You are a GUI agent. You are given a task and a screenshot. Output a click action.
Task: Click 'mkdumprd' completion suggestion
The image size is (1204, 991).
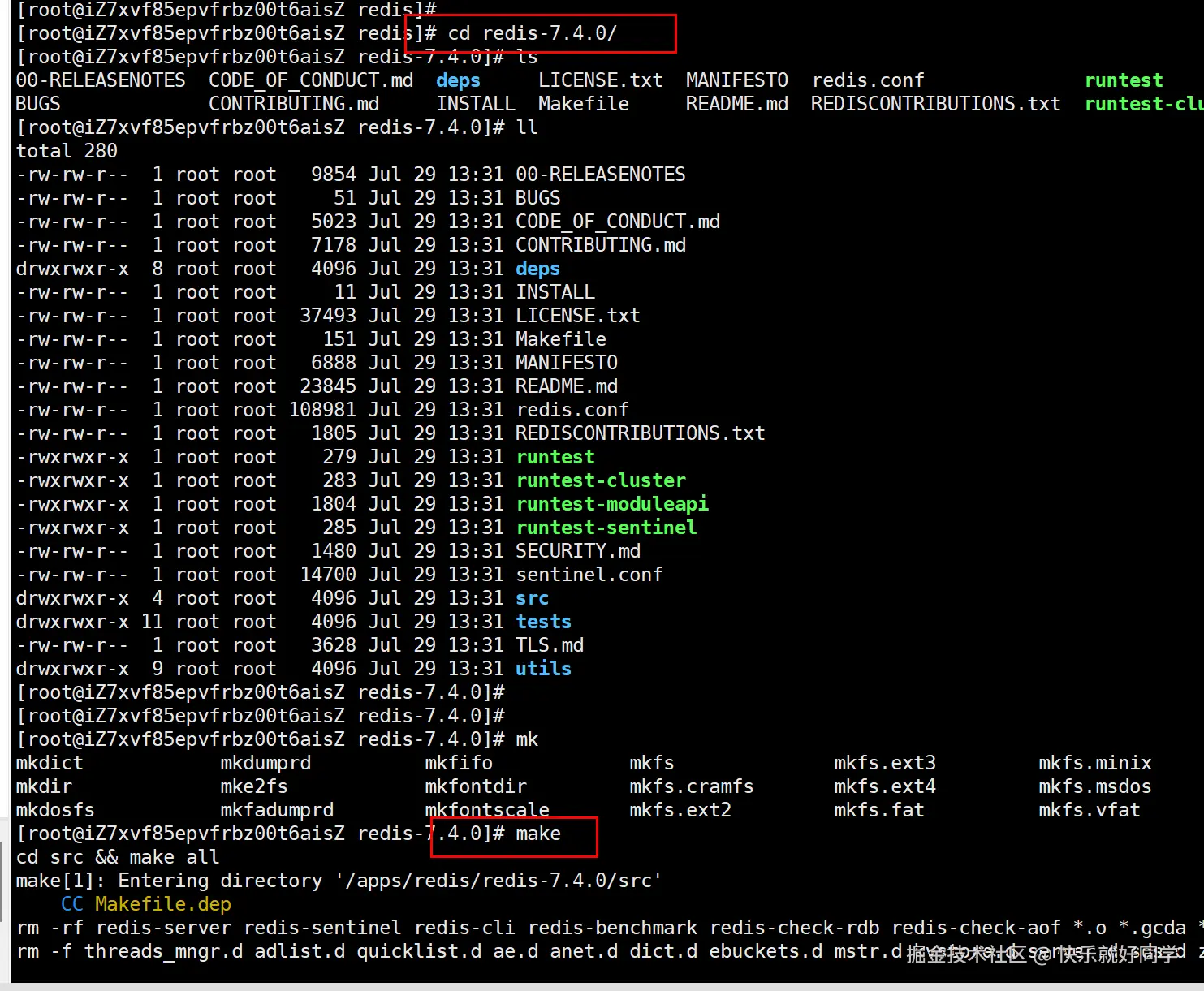coord(265,763)
